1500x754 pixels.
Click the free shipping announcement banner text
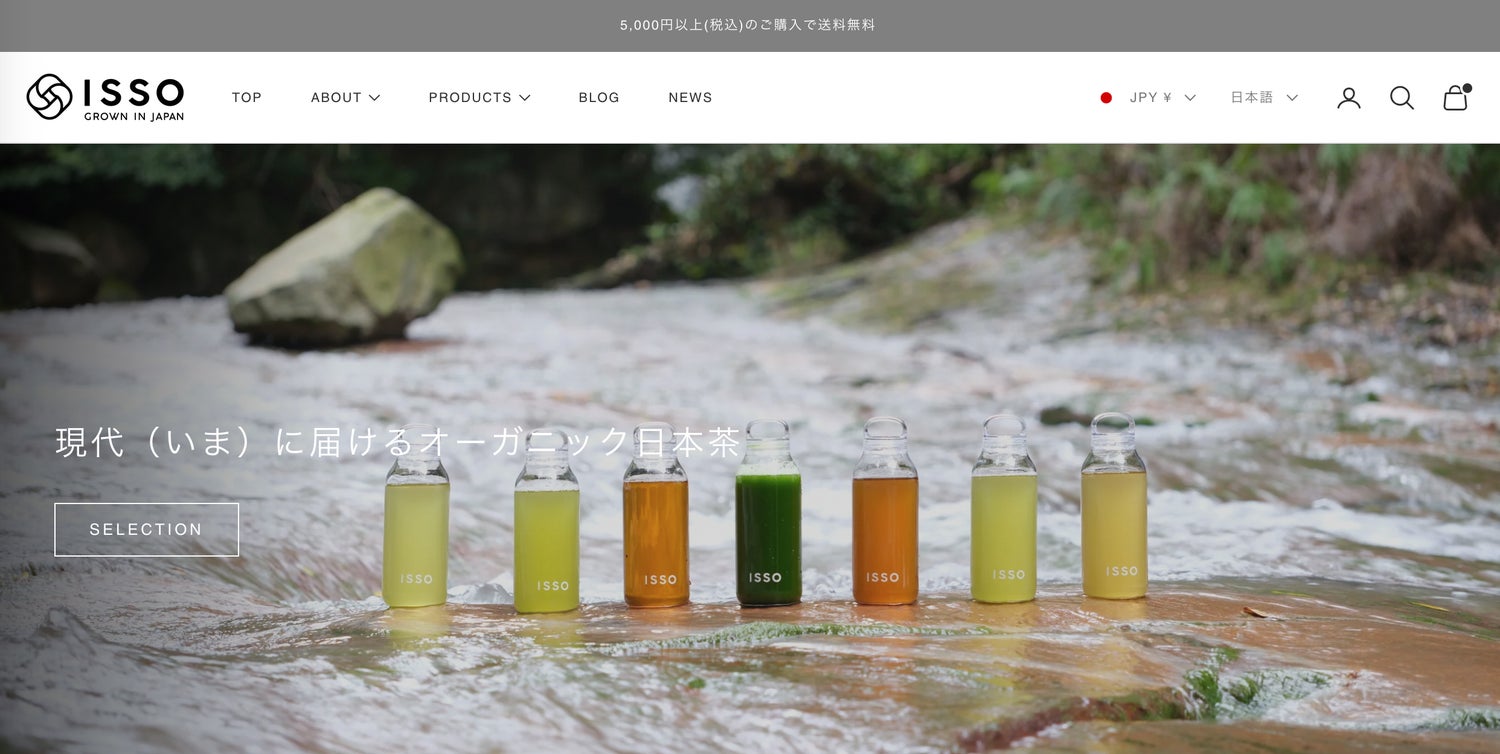(x=748, y=25)
